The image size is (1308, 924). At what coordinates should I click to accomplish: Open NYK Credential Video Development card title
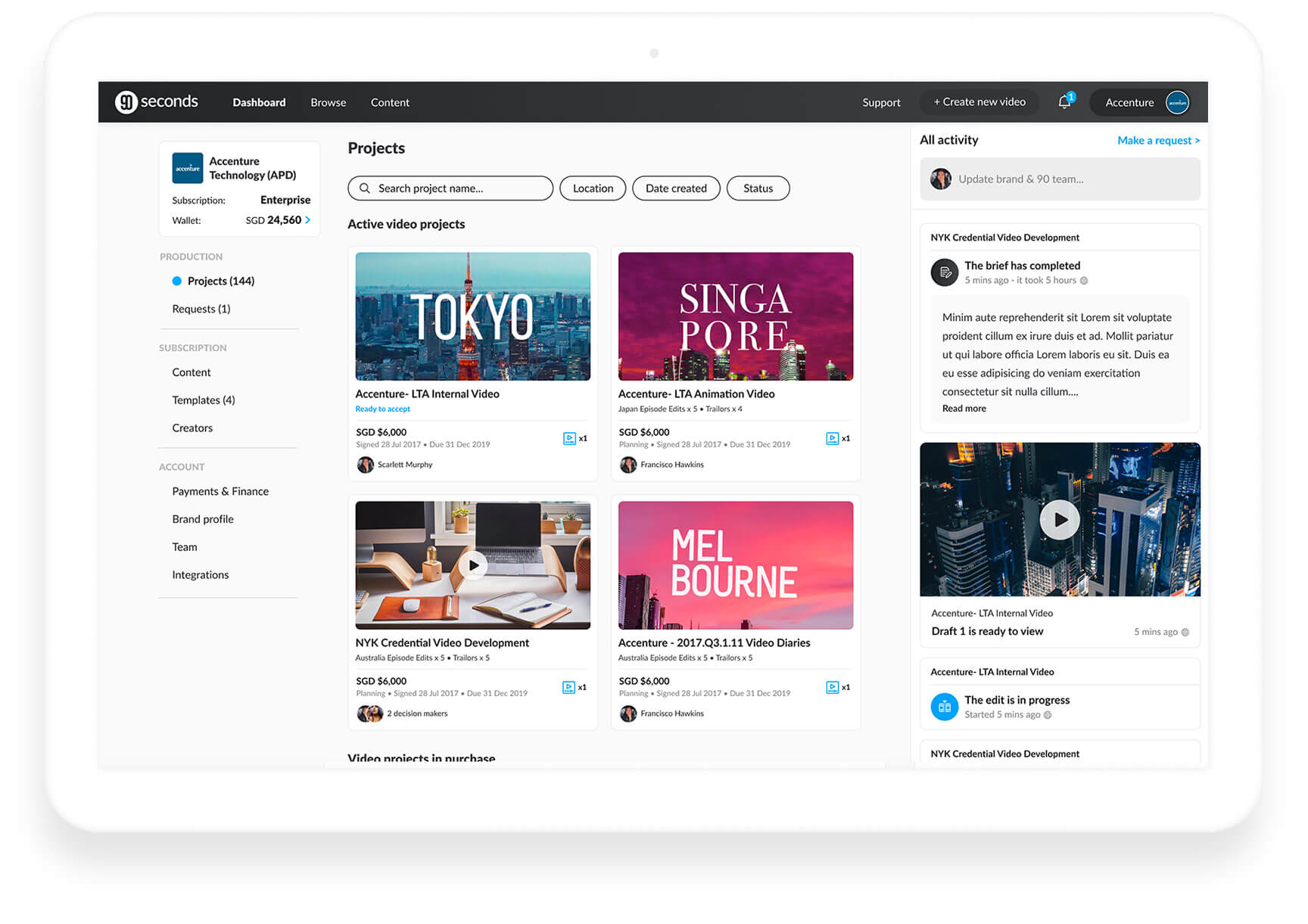(442, 643)
